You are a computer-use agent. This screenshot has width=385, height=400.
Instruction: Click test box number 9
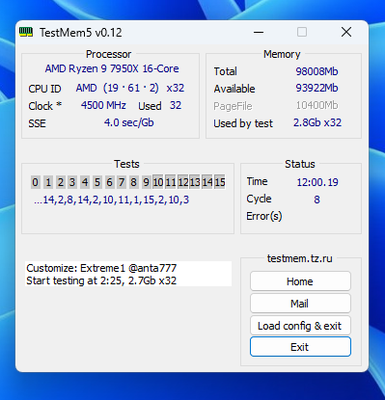coord(146,182)
